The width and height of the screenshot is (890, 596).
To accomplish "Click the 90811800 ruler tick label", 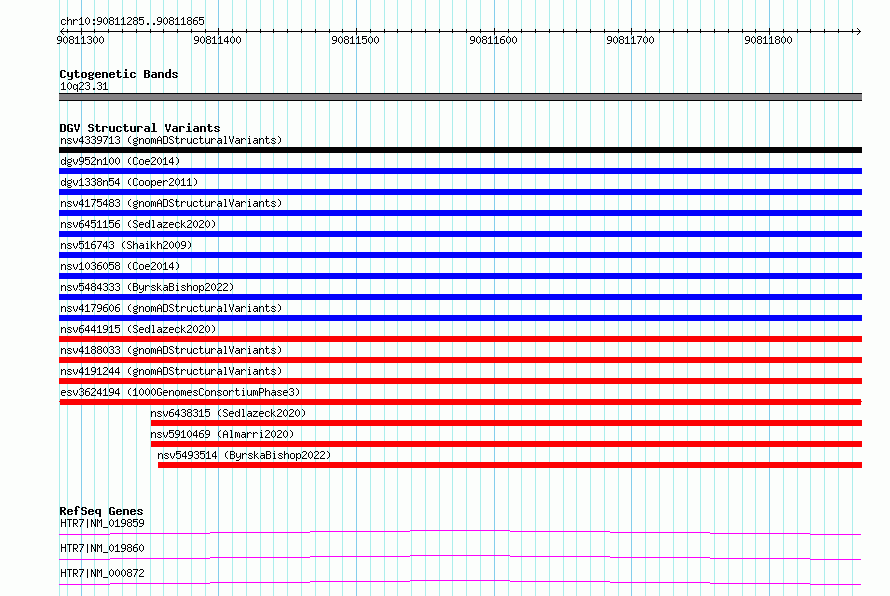I will [769, 40].
